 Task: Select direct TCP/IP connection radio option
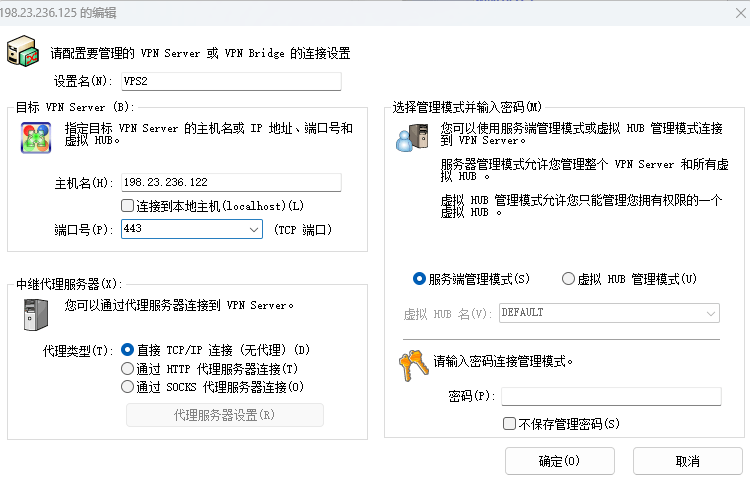127,350
